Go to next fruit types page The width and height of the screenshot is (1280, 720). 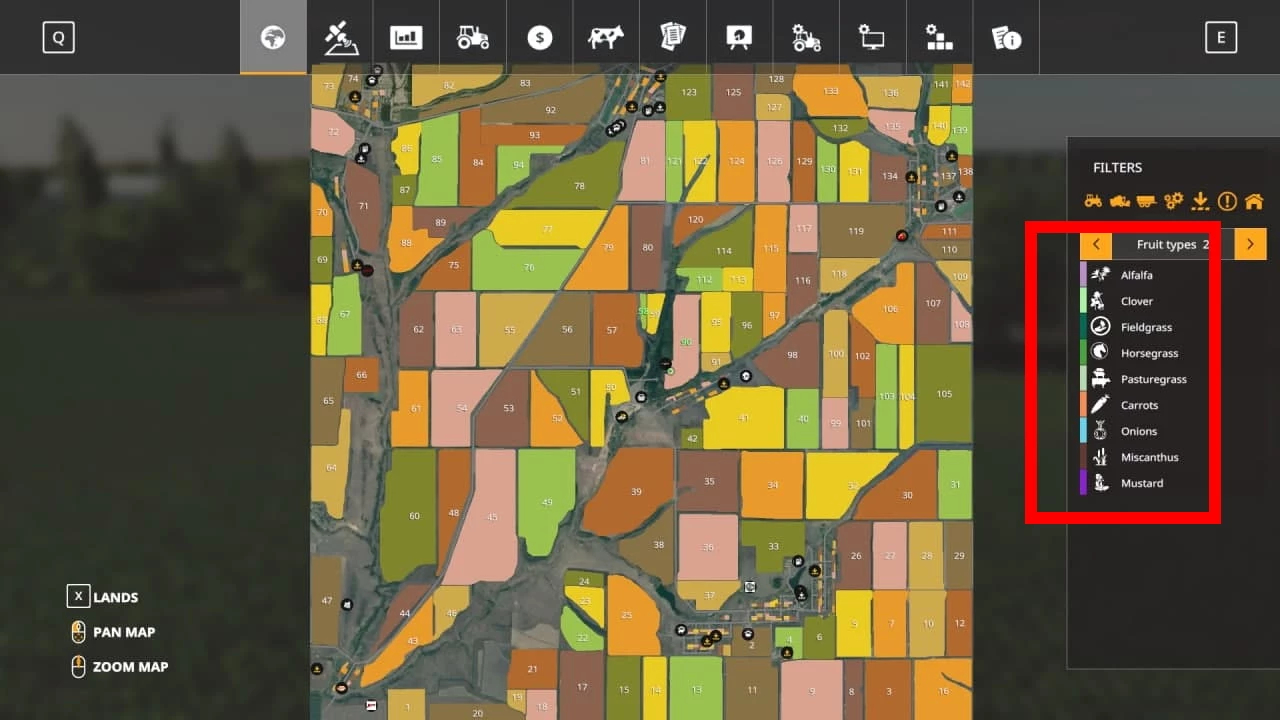pyautogui.click(x=1250, y=244)
